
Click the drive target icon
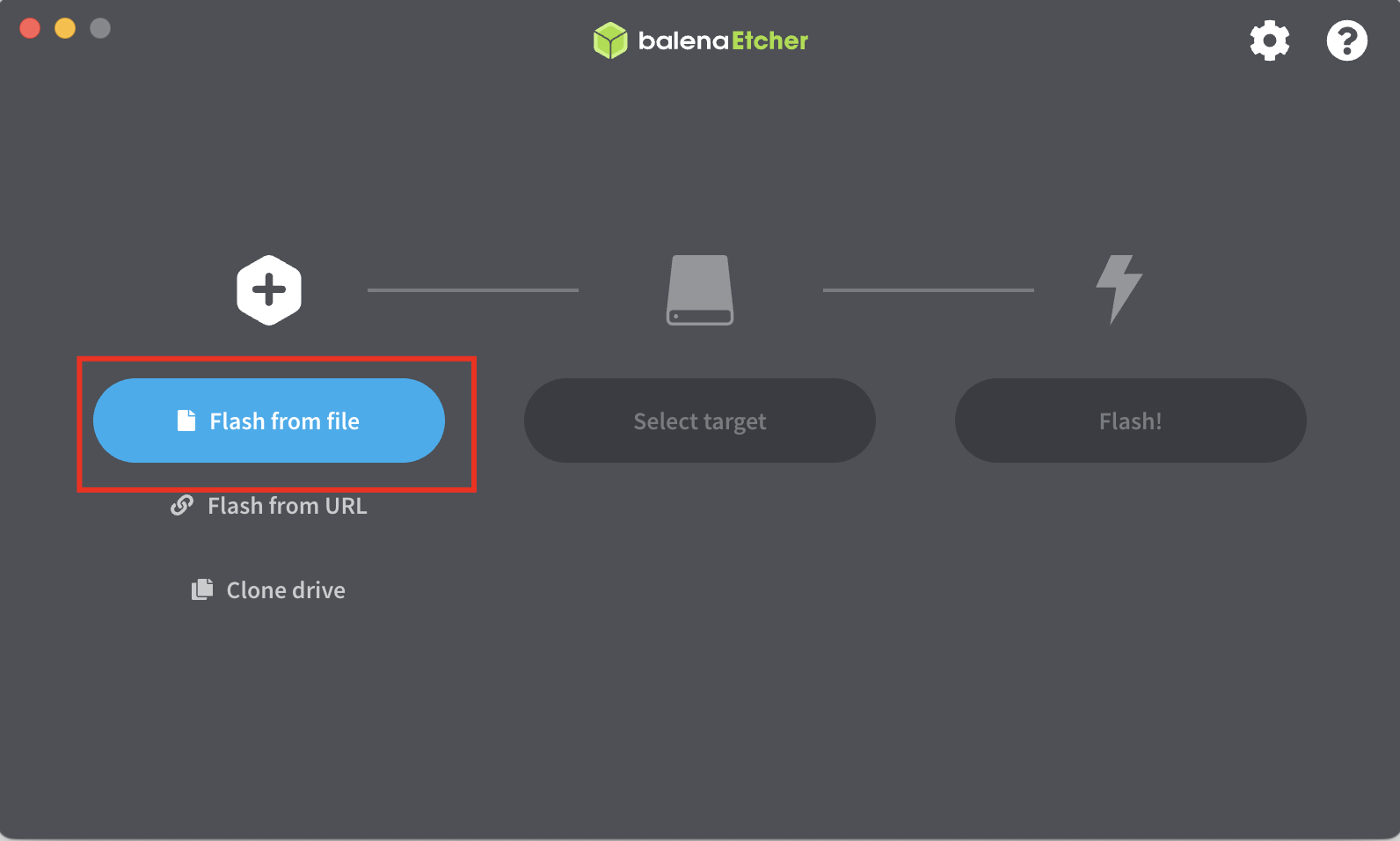[x=700, y=290]
